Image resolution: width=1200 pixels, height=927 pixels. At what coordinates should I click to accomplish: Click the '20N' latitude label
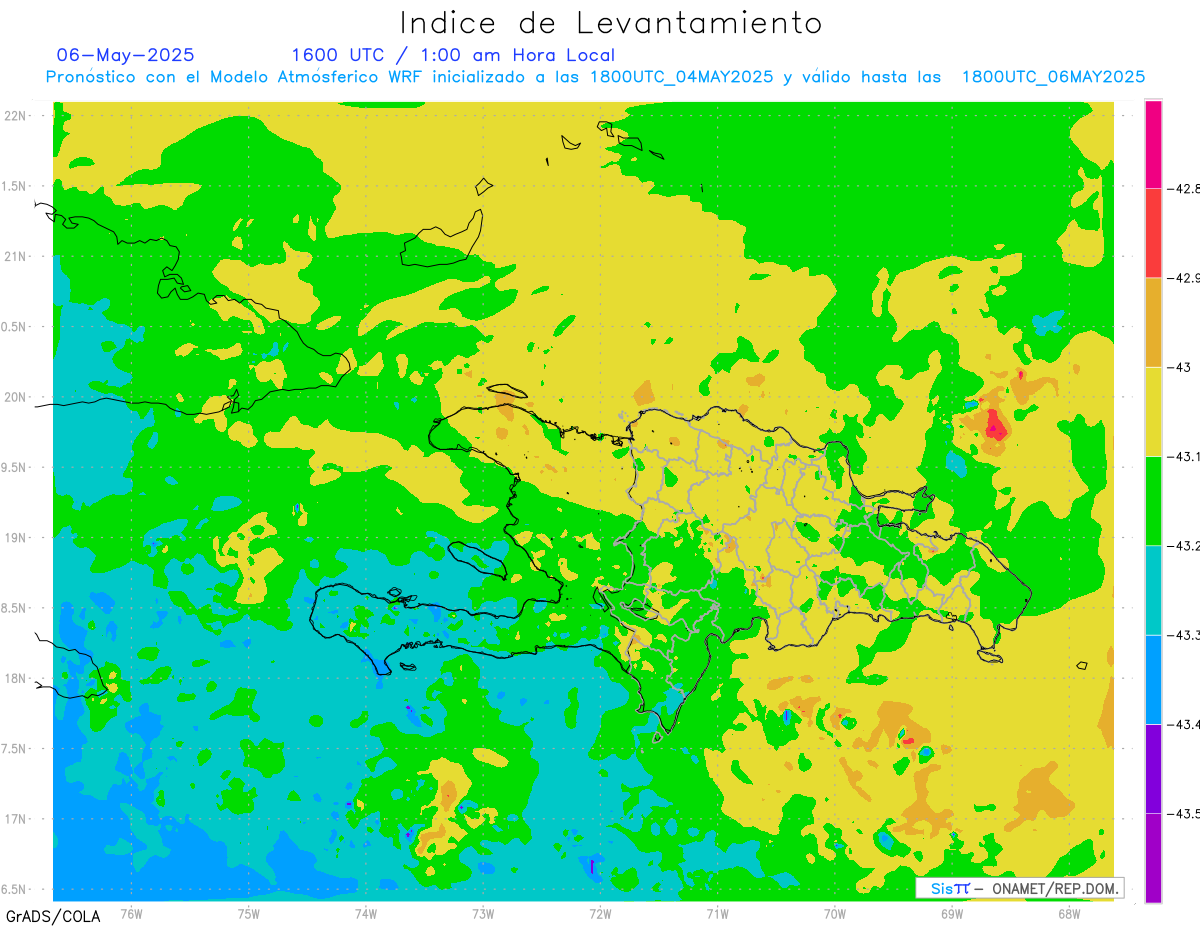coord(15,397)
